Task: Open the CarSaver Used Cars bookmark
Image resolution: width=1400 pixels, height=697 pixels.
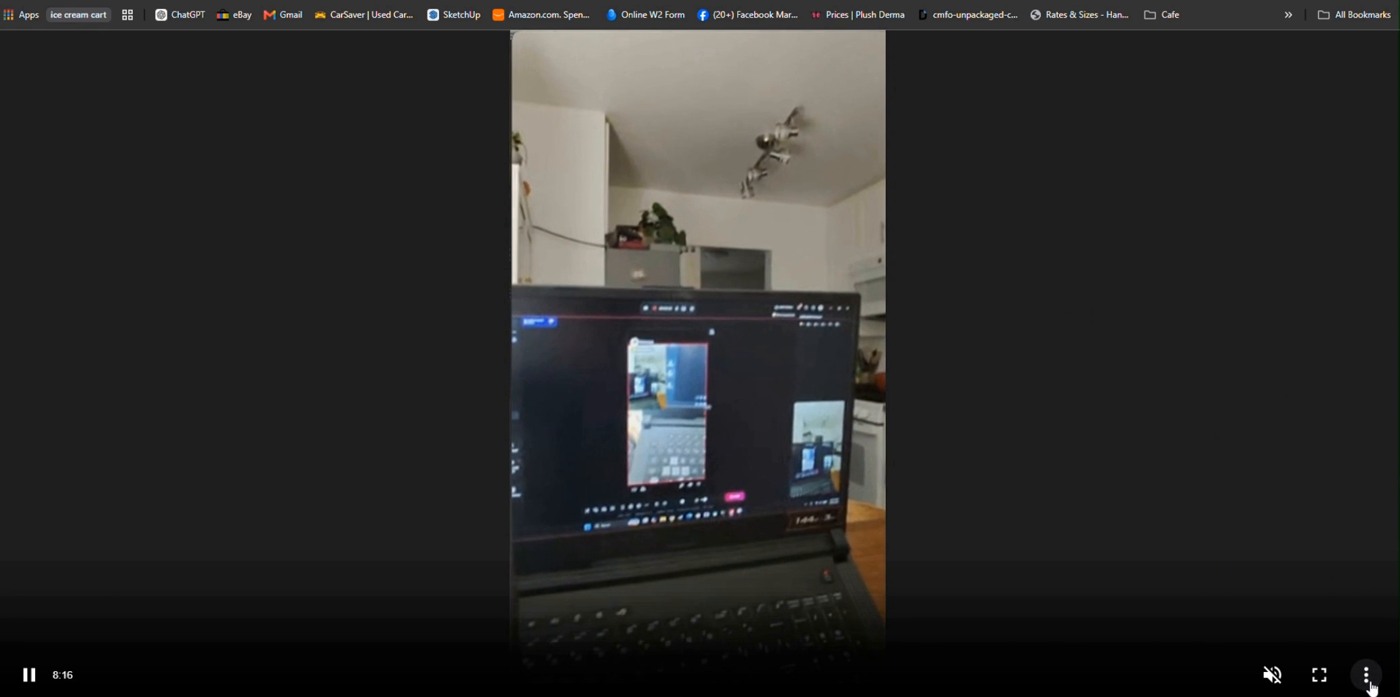Action: click(x=364, y=15)
